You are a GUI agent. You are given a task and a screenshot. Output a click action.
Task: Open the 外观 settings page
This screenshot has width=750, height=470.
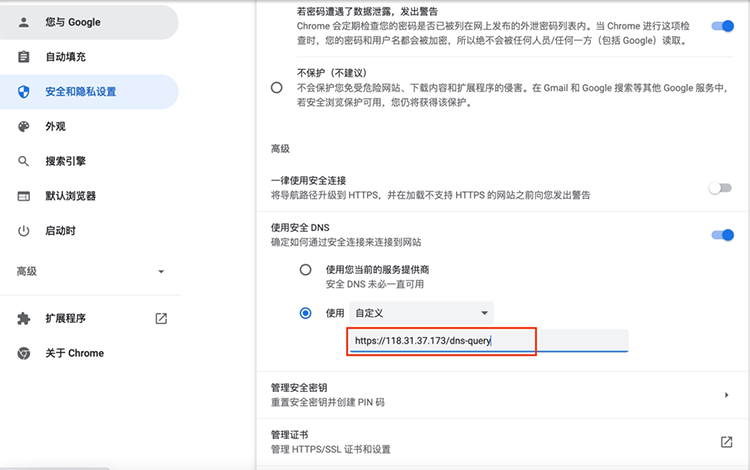point(89,126)
